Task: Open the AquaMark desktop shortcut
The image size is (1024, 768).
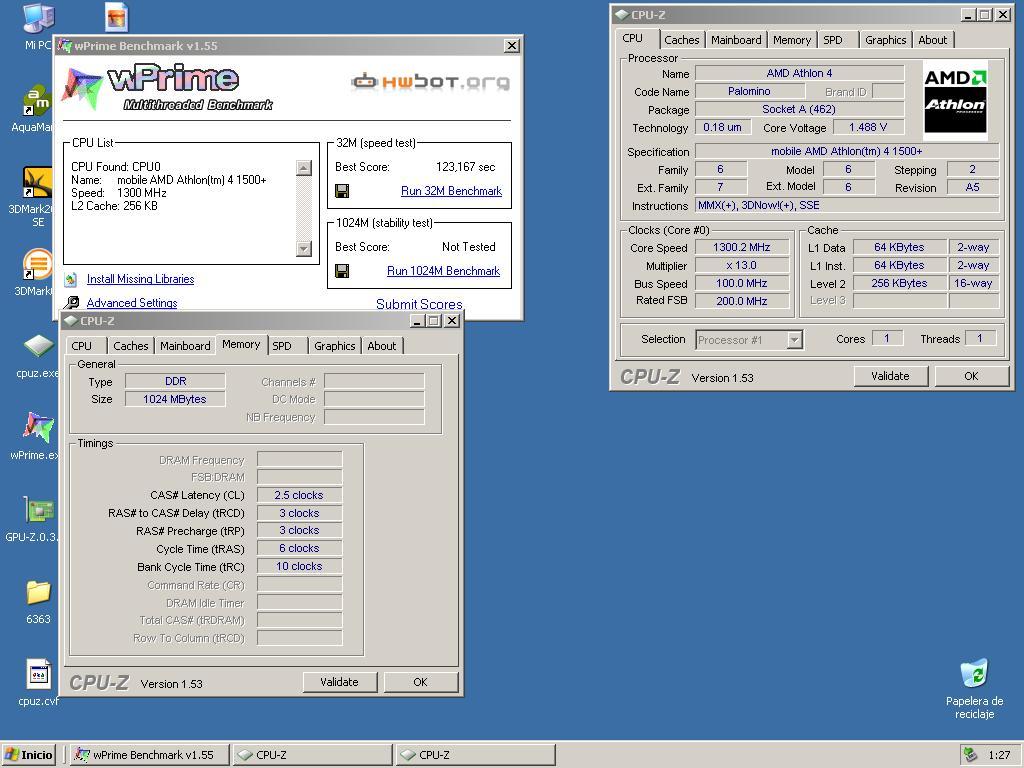Action: 38,102
